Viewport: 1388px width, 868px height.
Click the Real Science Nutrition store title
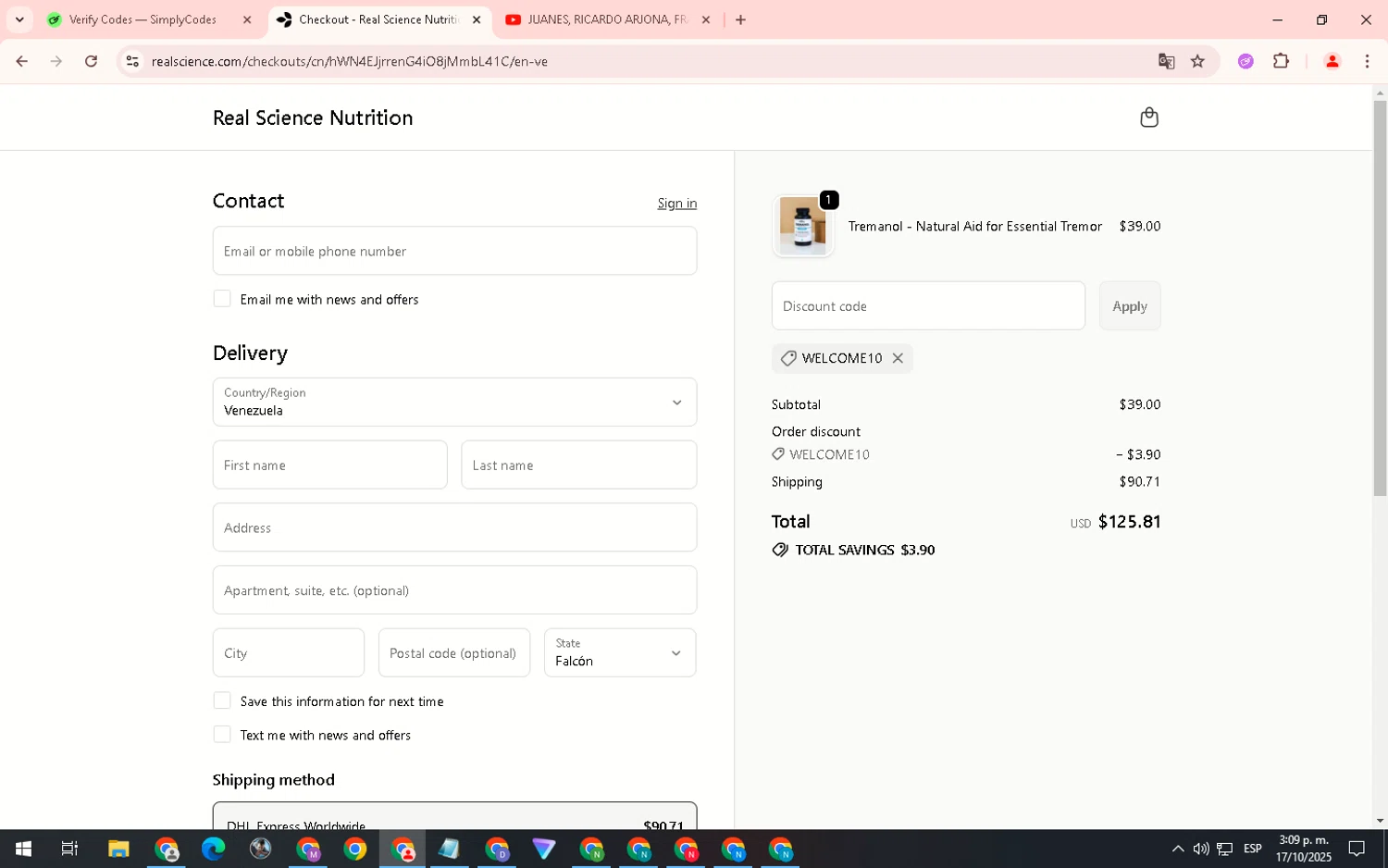pyautogui.click(x=313, y=118)
